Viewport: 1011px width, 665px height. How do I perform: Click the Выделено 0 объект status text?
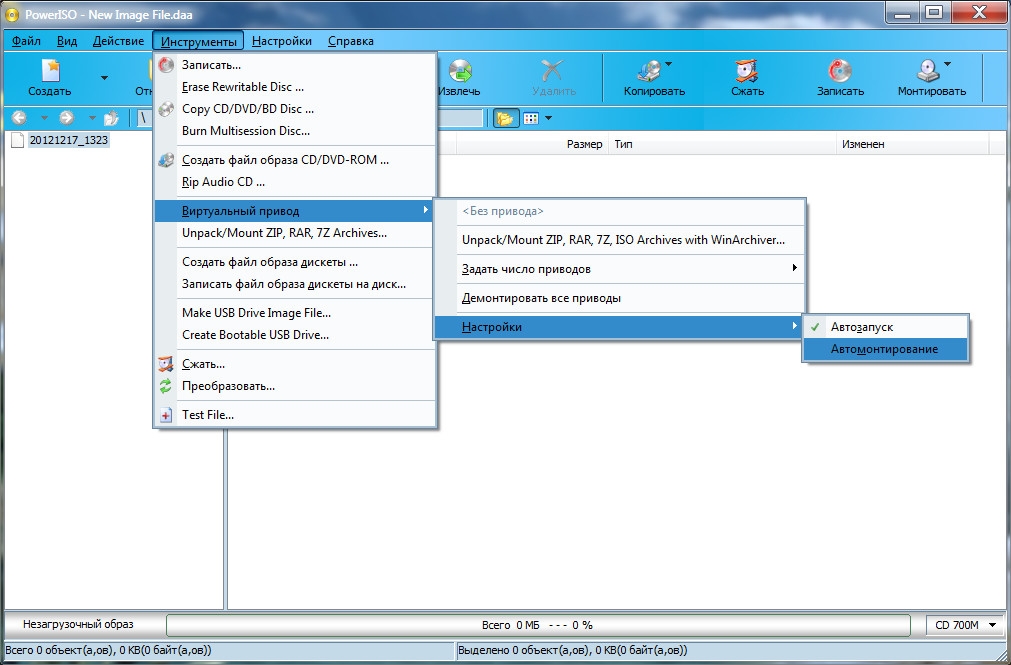[573, 650]
